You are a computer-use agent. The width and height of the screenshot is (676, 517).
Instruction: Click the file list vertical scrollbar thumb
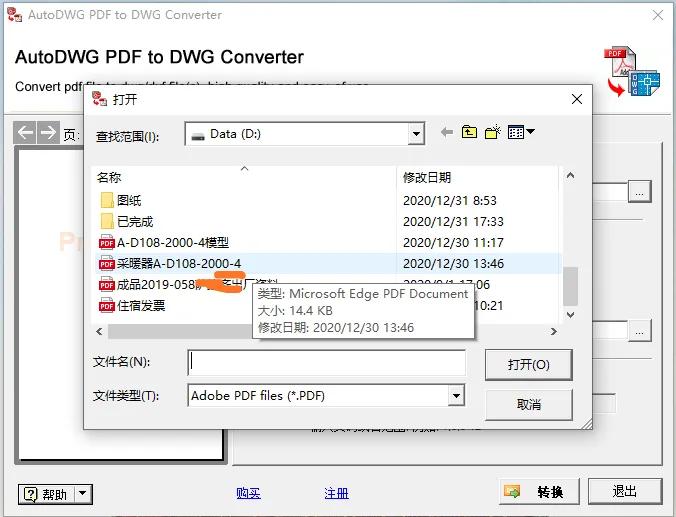pyautogui.click(x=570, y=286)
